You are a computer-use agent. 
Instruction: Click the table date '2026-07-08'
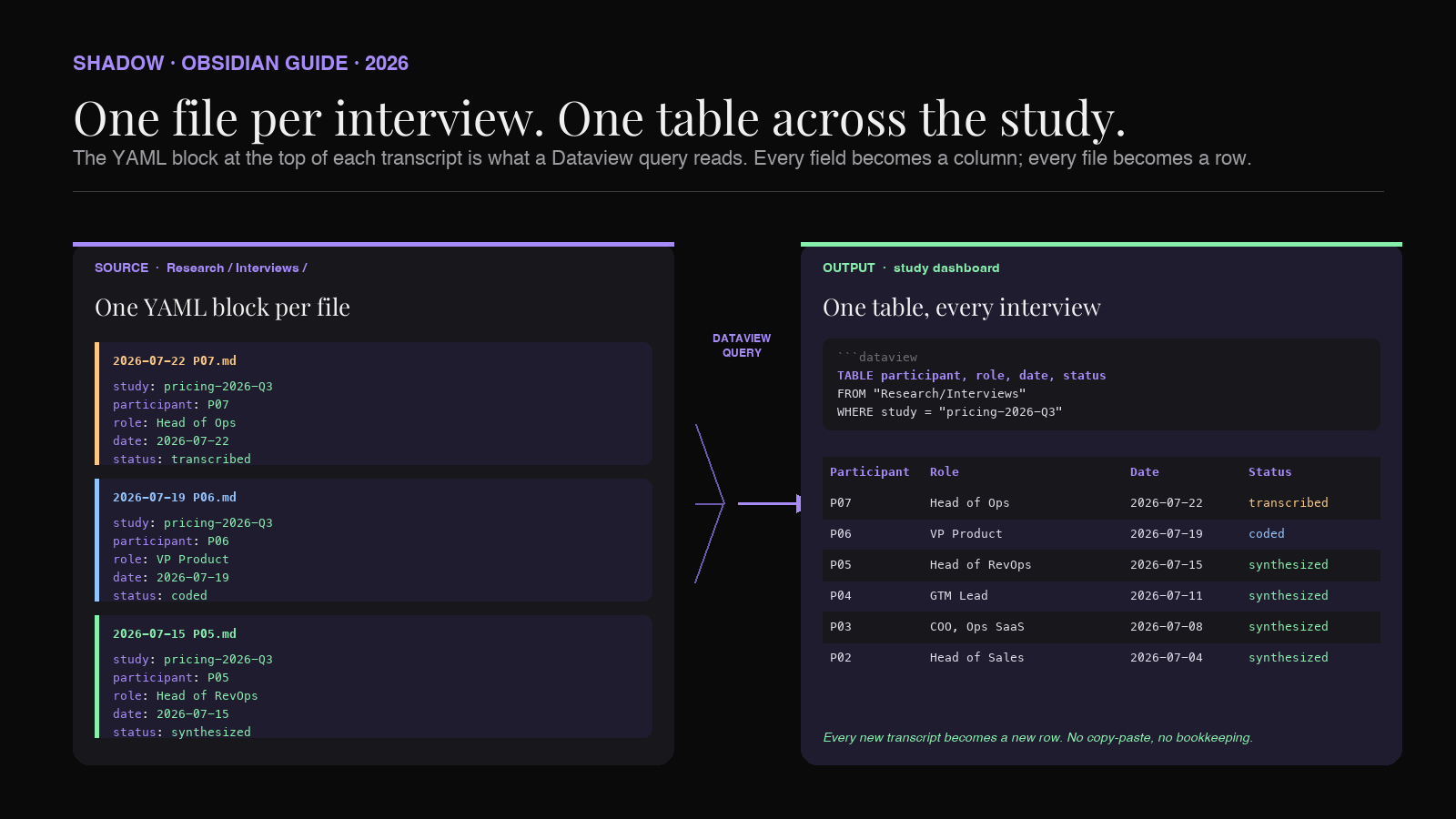[1167, 627]
